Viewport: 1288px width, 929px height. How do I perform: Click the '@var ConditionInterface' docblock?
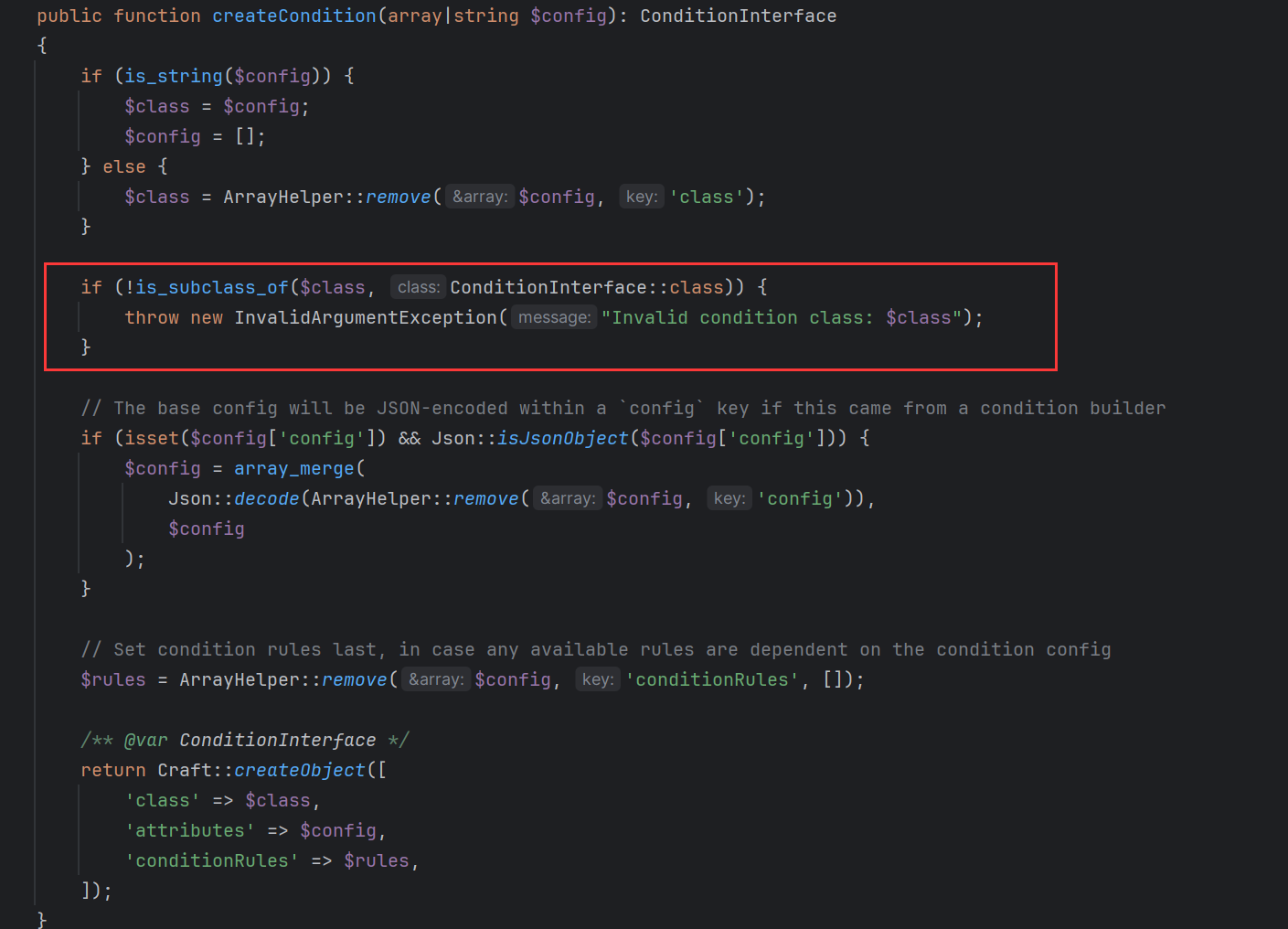(x=245, y=740)
